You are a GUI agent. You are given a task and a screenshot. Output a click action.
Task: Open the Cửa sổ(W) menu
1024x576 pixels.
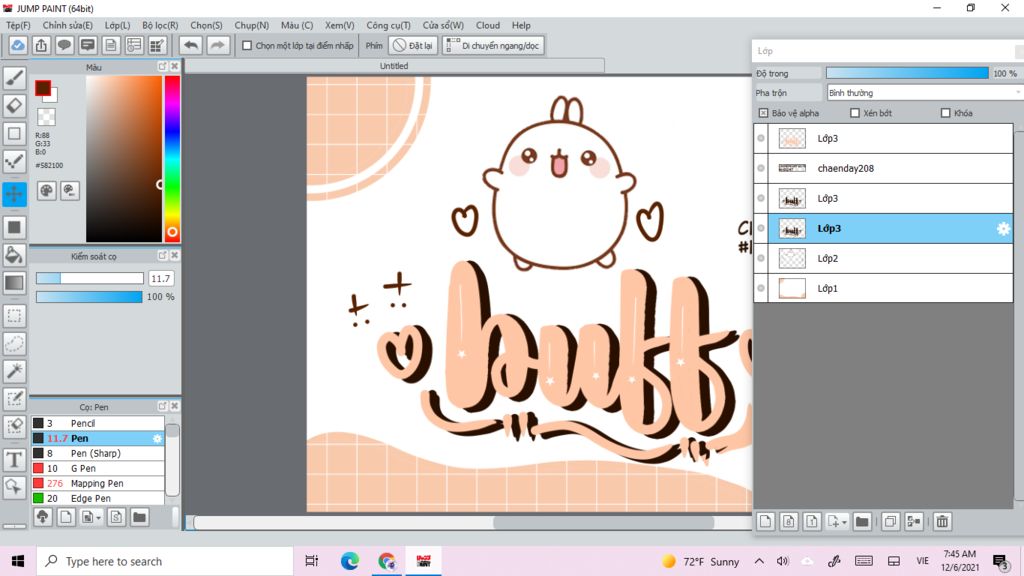pos(443,25)
